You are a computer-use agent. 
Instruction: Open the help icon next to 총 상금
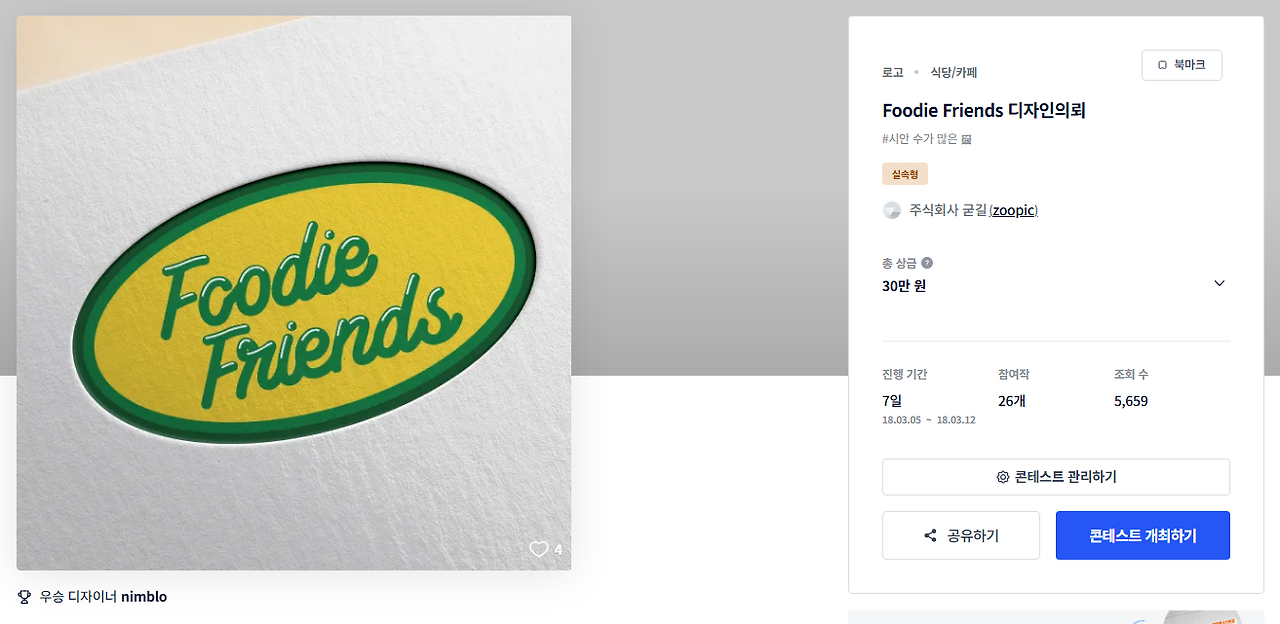[927, 263]
